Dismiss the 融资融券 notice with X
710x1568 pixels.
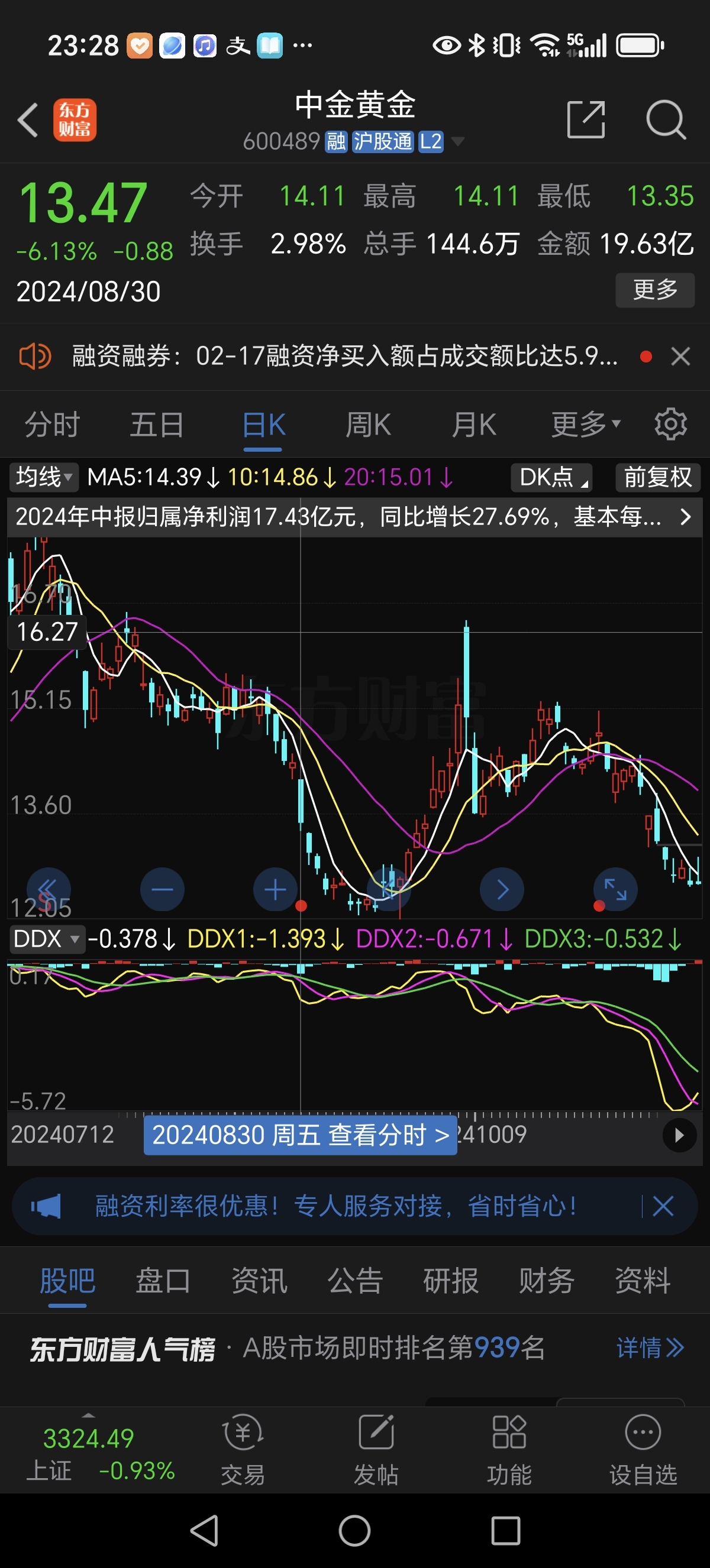pyautogui.click(x=680, y=356)
